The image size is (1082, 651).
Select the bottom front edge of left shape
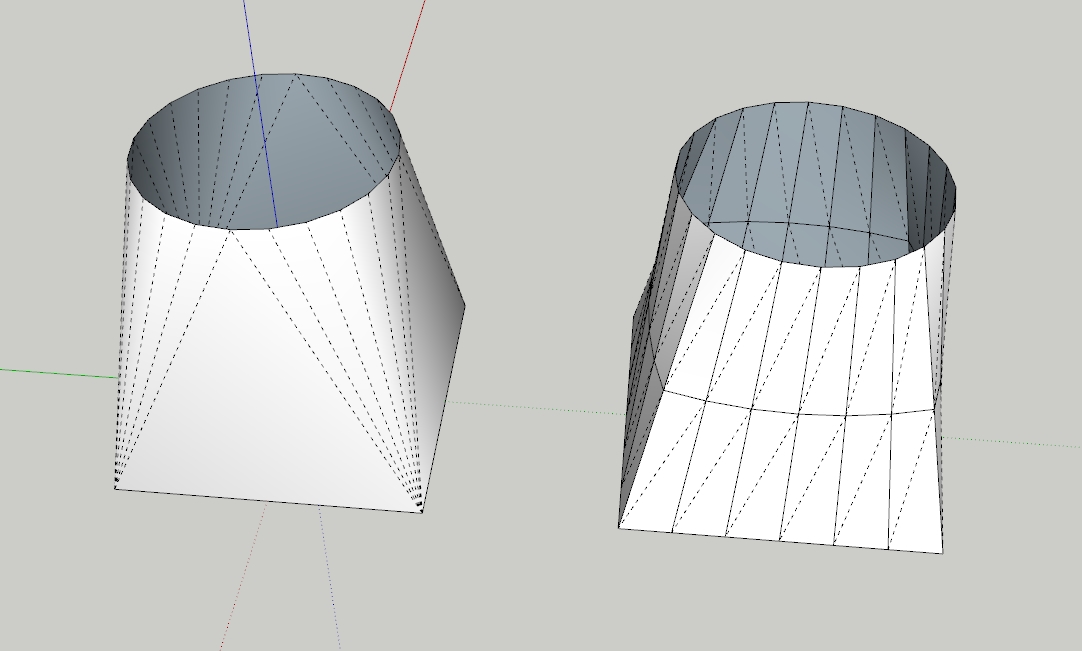tap(268, 499)
